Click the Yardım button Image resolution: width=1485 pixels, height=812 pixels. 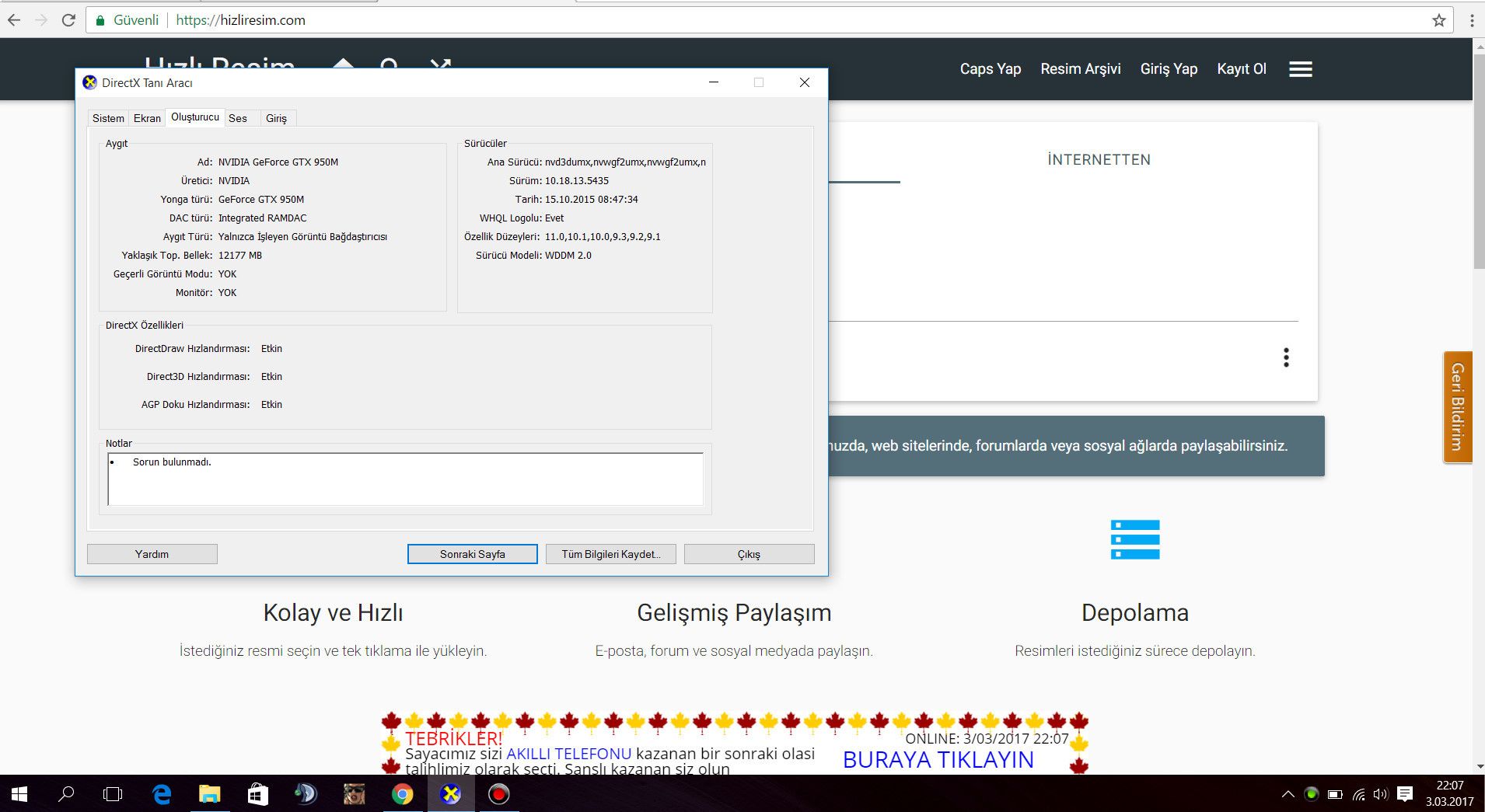152,554
